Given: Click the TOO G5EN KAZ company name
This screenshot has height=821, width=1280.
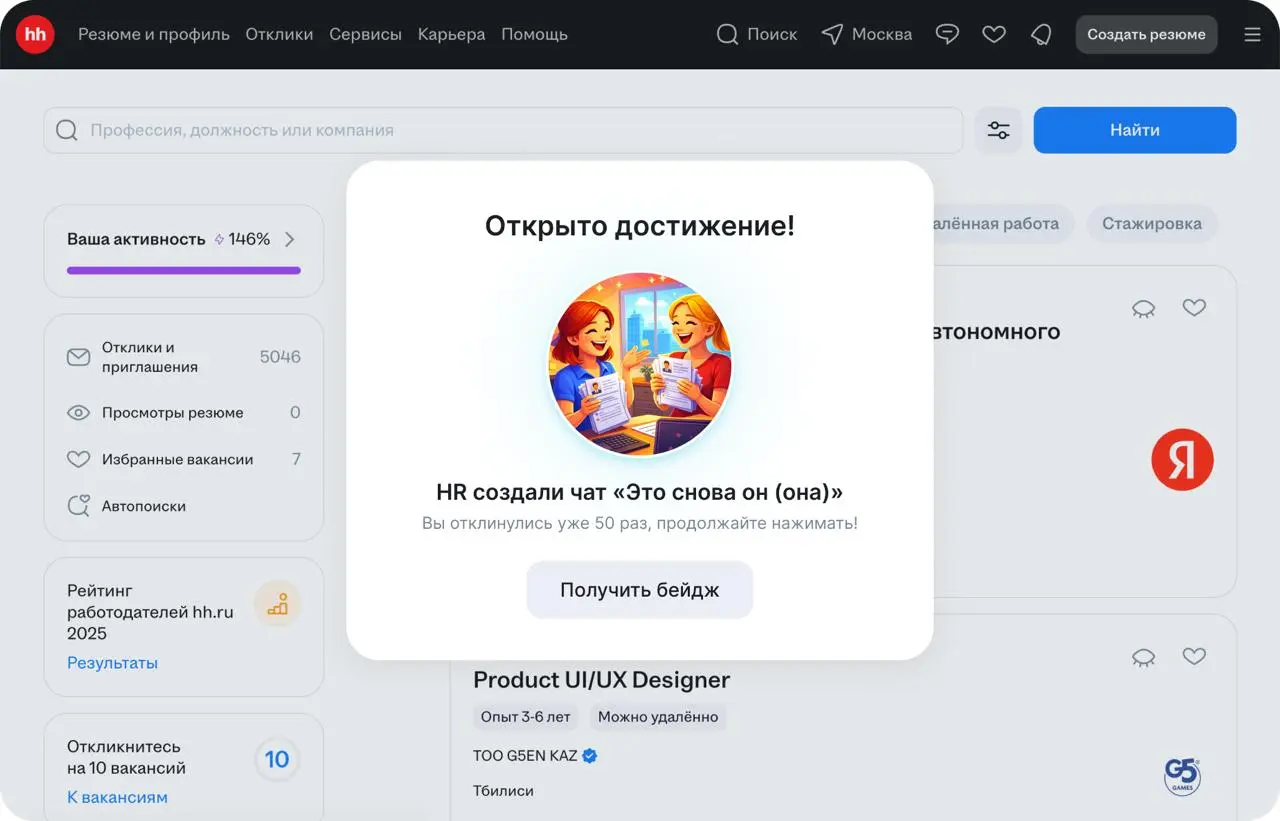Looking at the screenshot, I should 525,756.
